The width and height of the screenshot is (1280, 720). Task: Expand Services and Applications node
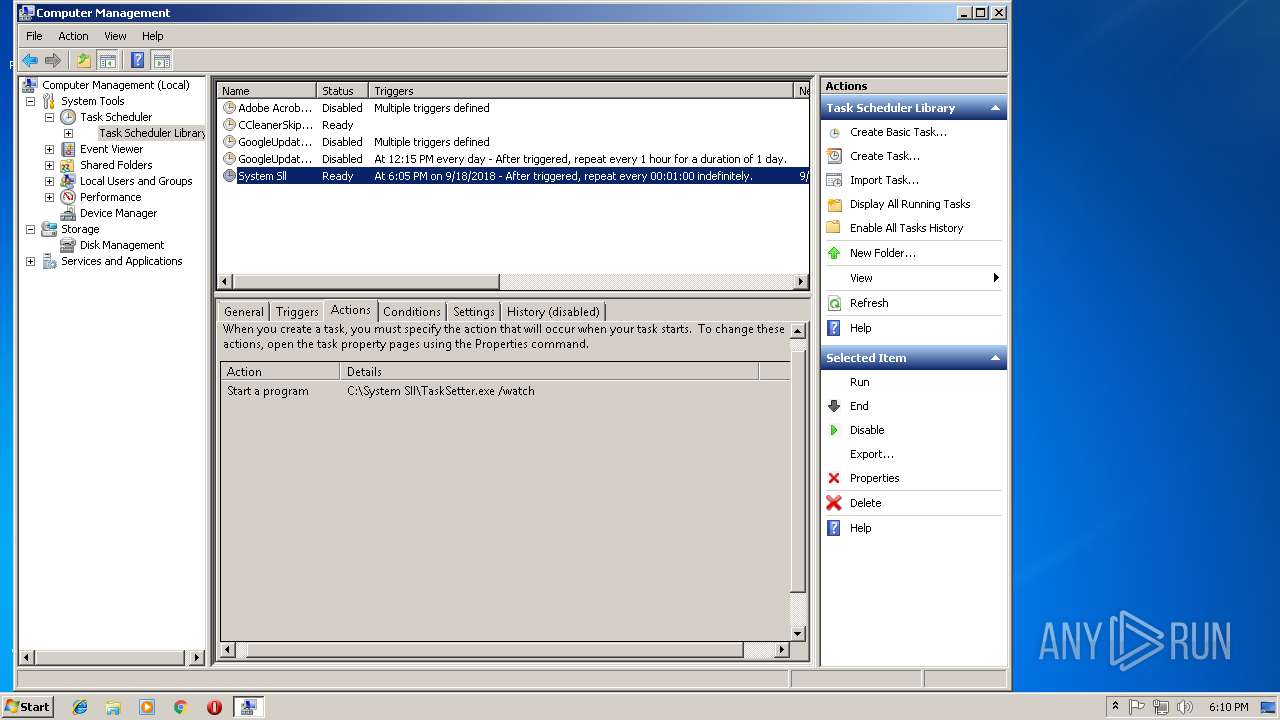tap(30, 261)
